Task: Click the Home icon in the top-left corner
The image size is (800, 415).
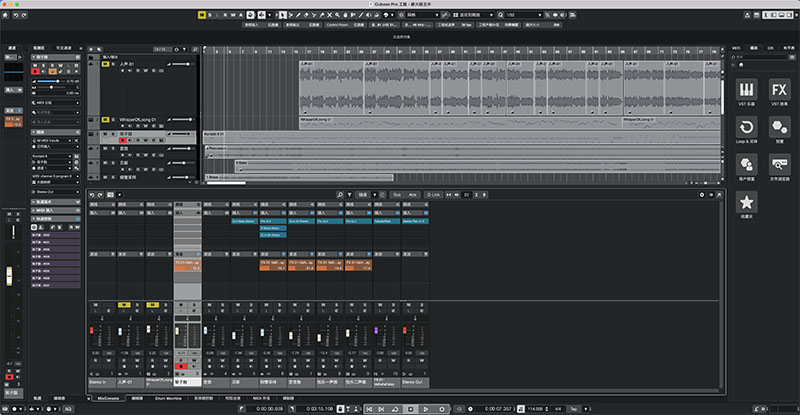Action: (5, 15)
